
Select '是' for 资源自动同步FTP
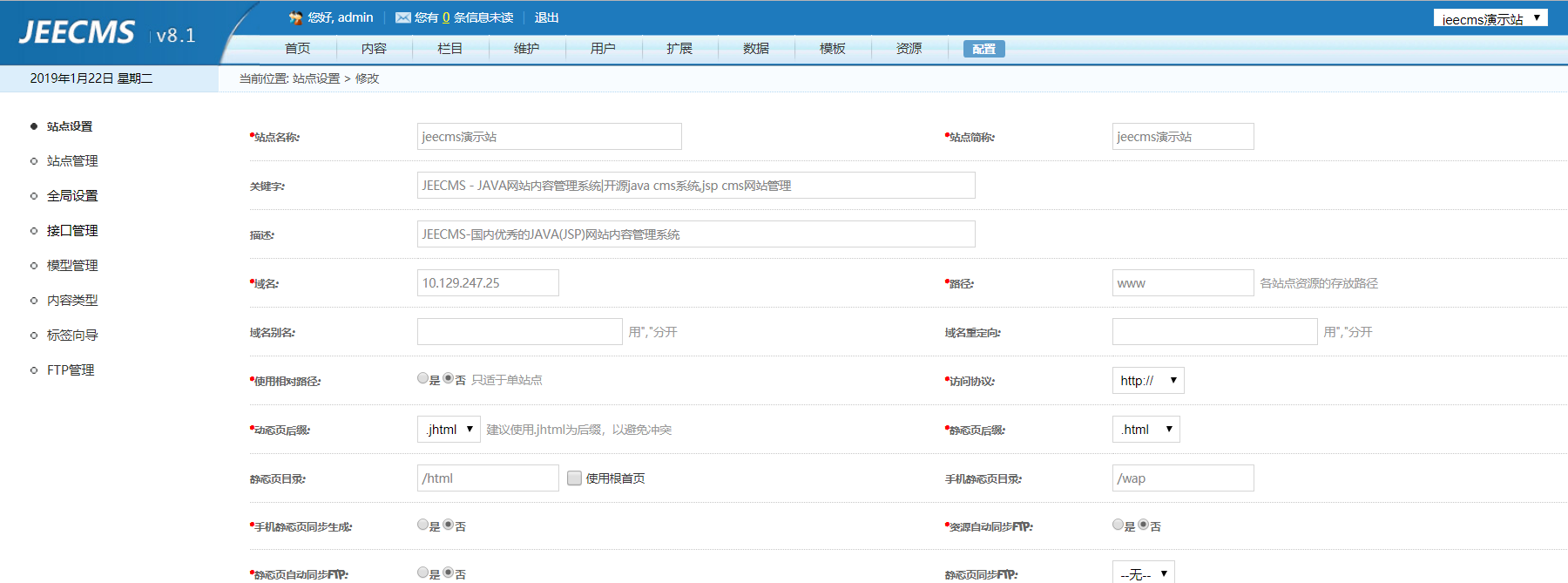[x=1118, y=525]
